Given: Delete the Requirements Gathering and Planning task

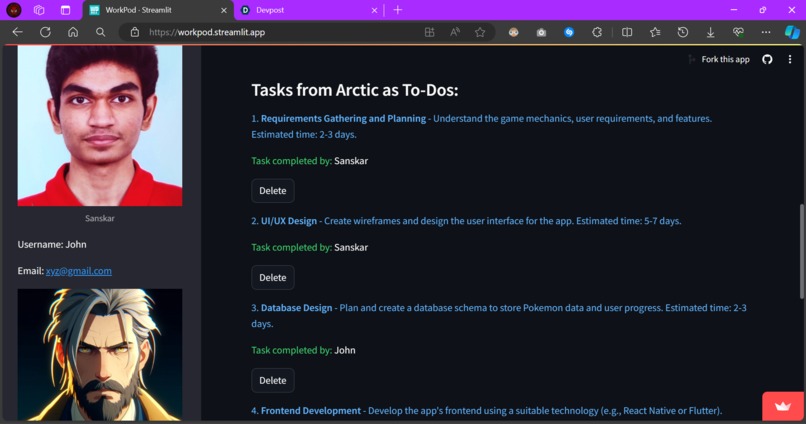Looking at the screenshot, I should pyautogui.click(x=272, y=191).
